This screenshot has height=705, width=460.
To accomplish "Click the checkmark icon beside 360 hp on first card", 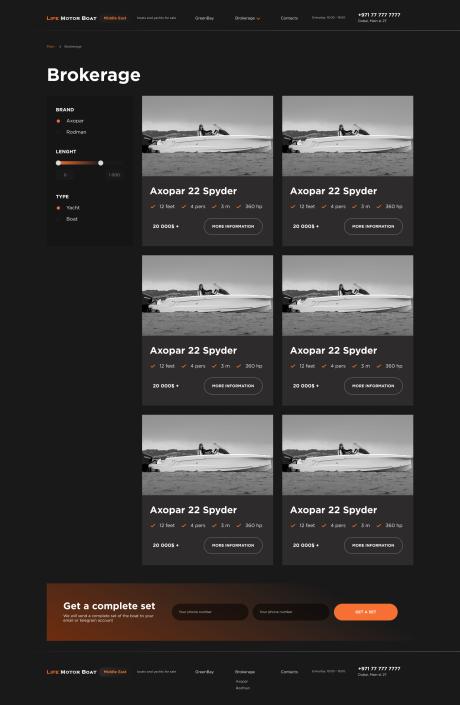I will (238, 206).
